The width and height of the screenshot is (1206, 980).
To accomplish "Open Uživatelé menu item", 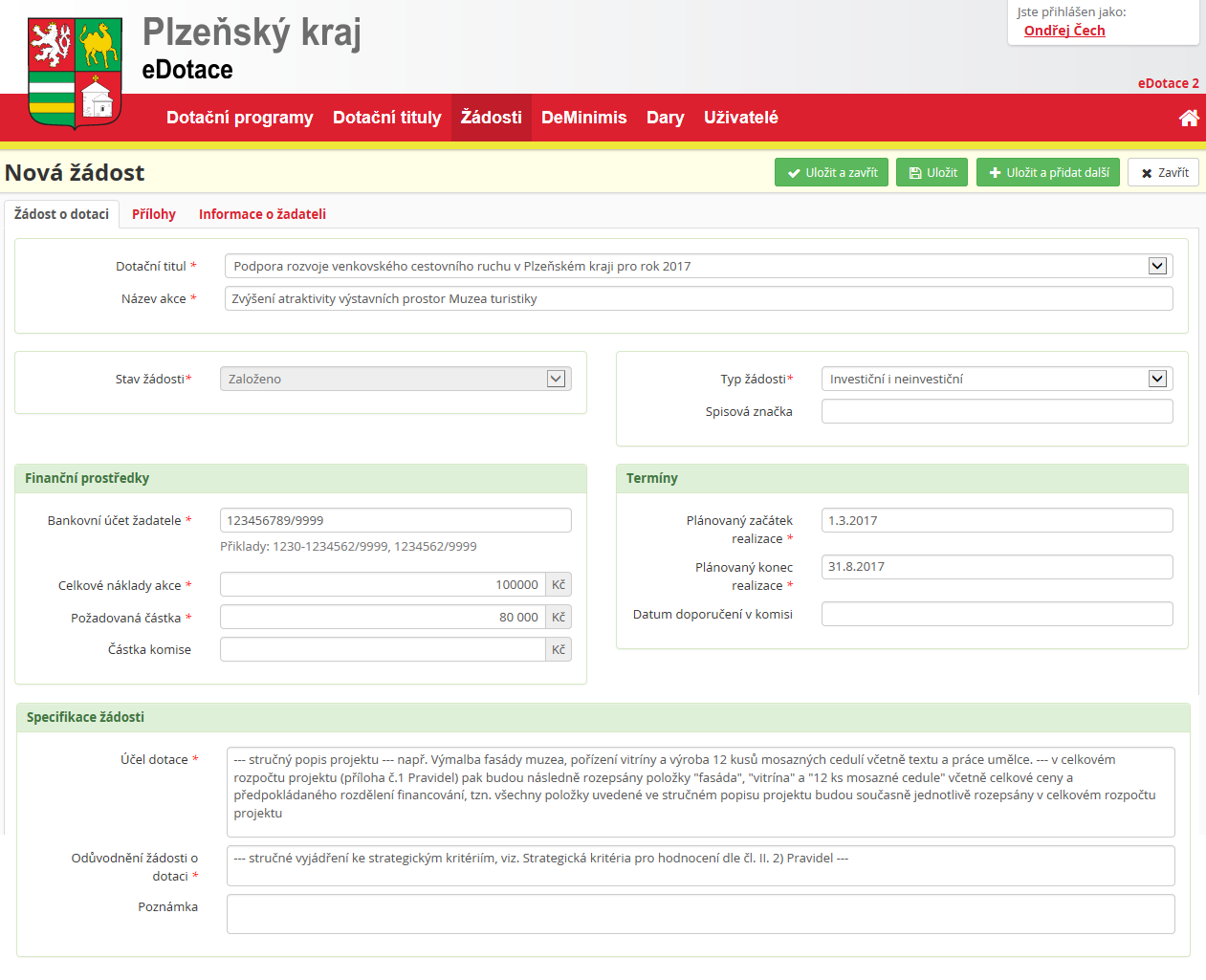I will click(740, 118).
